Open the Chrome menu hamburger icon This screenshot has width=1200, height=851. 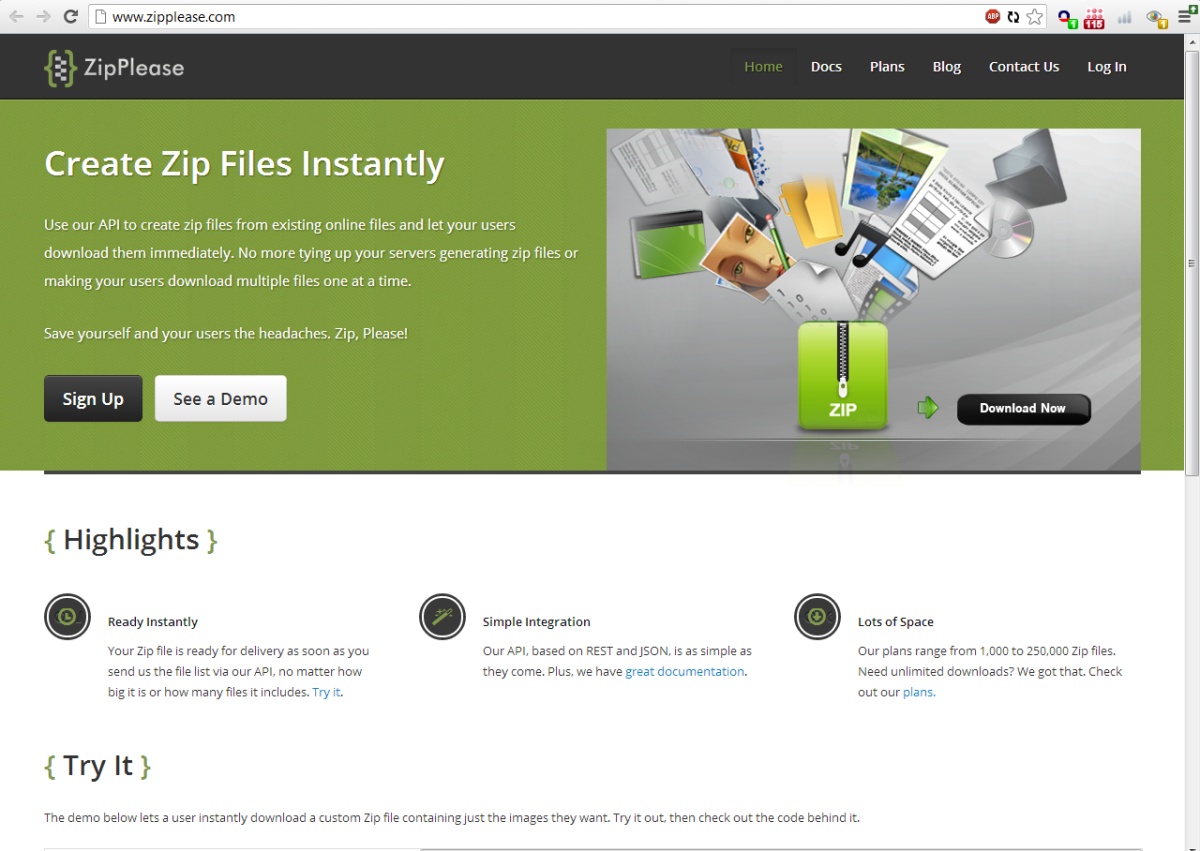(x=1185, y=16)
